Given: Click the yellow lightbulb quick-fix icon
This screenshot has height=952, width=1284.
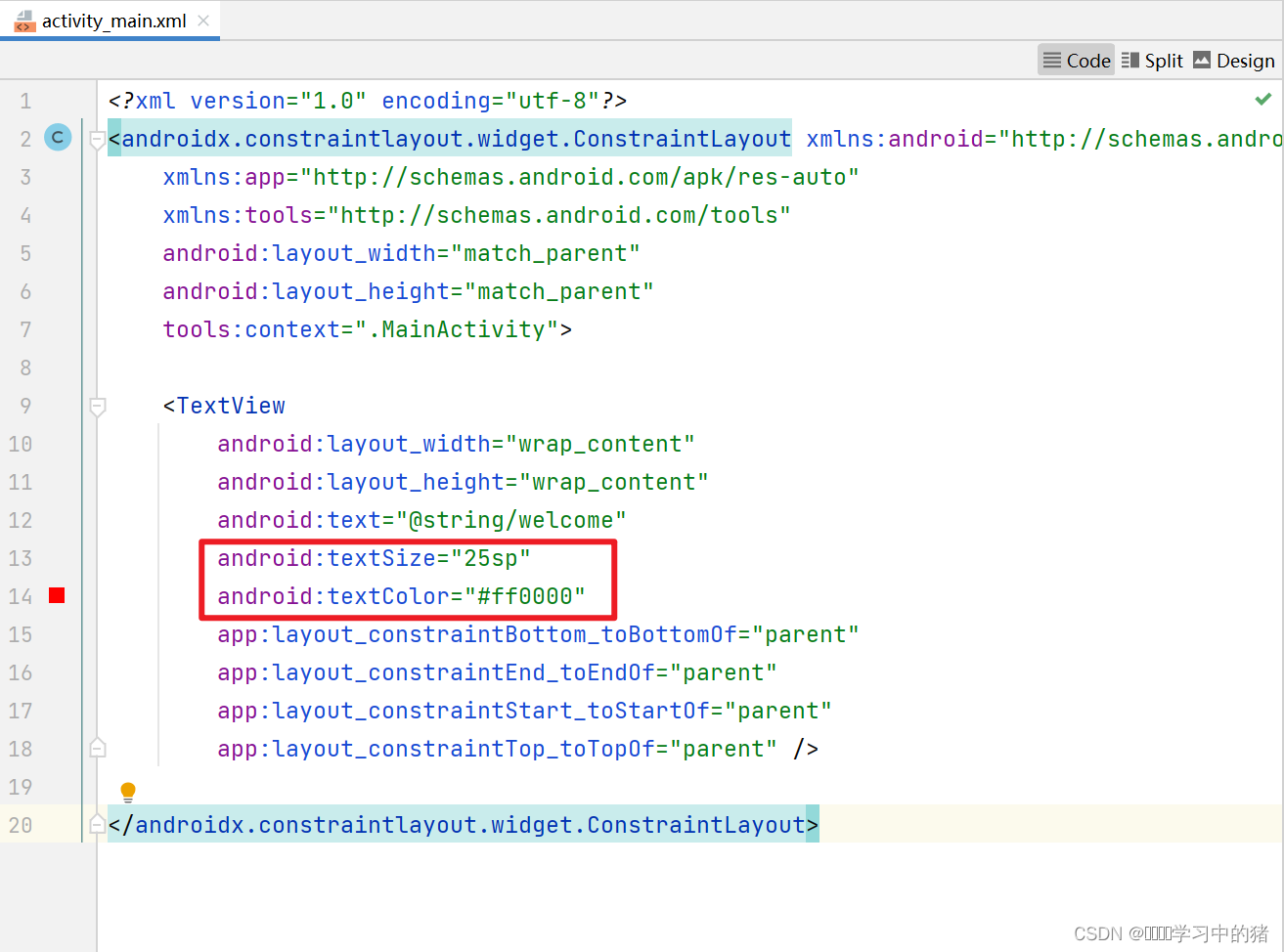Looking at the screenshot, I should click(x=128, y=792).
